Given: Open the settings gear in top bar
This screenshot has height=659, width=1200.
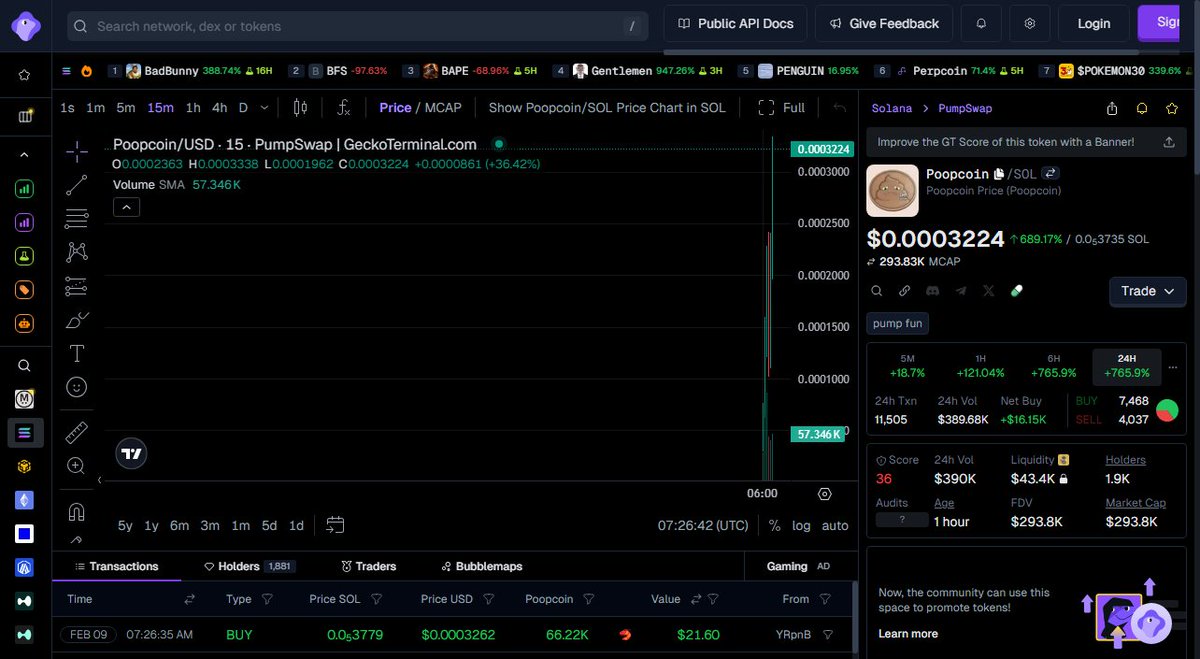Looking at the screenshot, I should tap(1030, 23).
